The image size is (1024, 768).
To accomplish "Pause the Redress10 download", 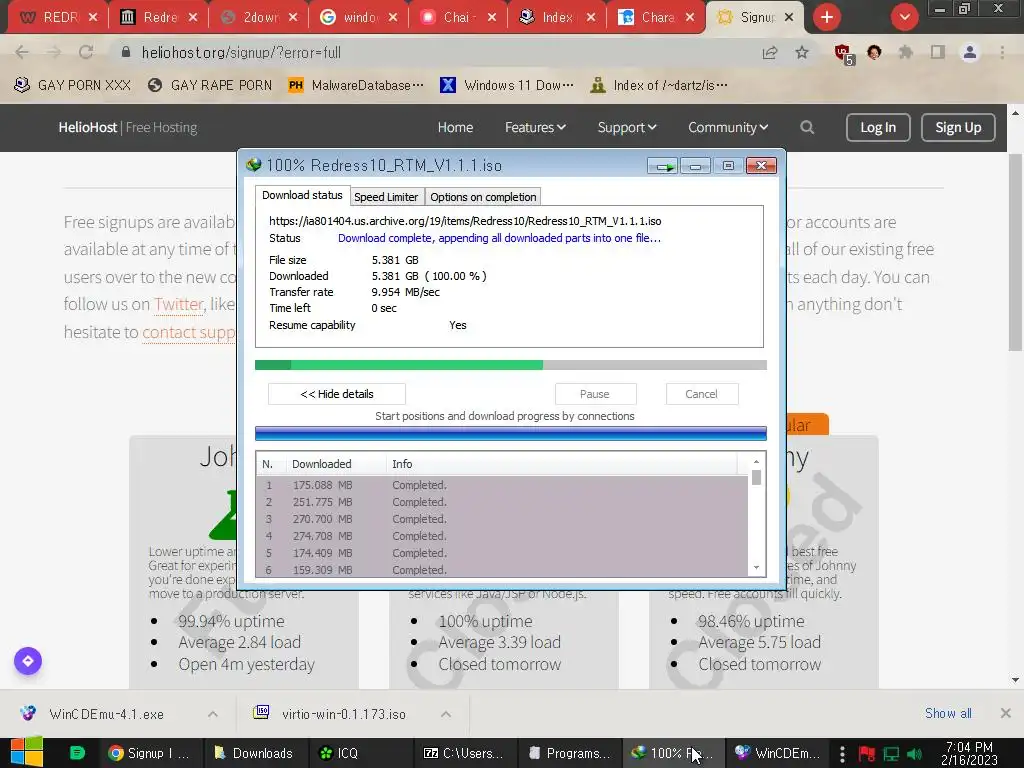I will coord(595,394).
